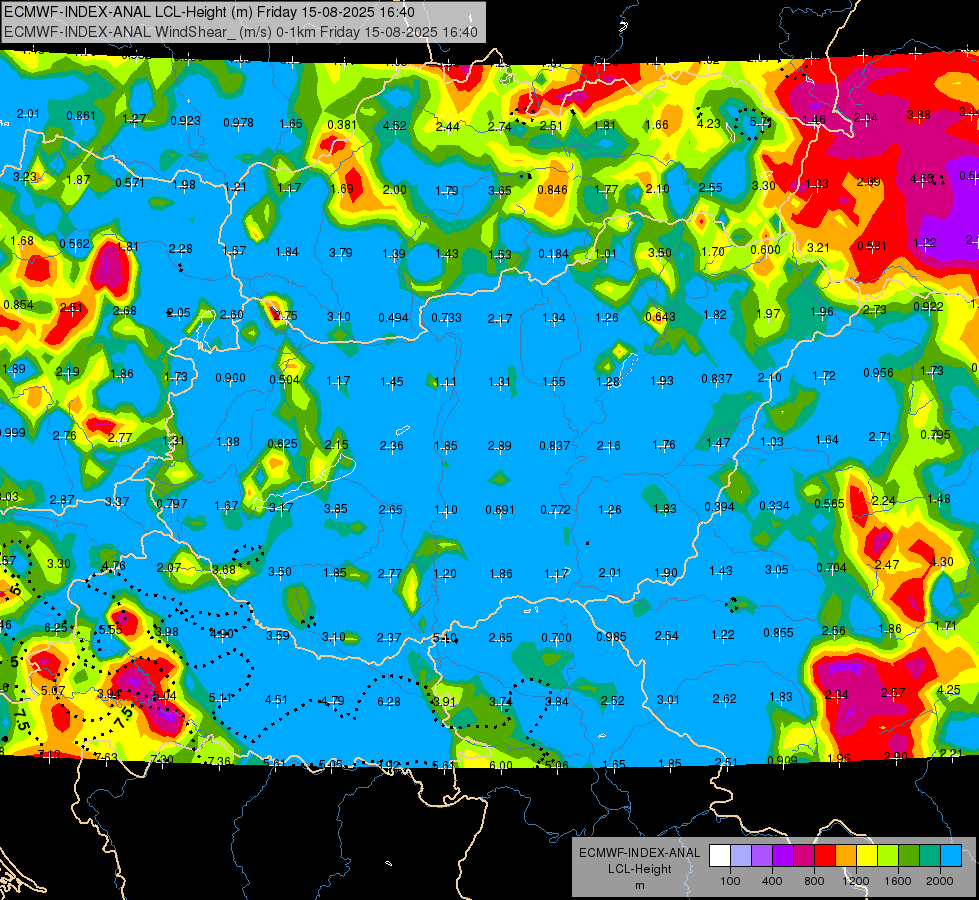Click the wind shear value 0.855

779,633
